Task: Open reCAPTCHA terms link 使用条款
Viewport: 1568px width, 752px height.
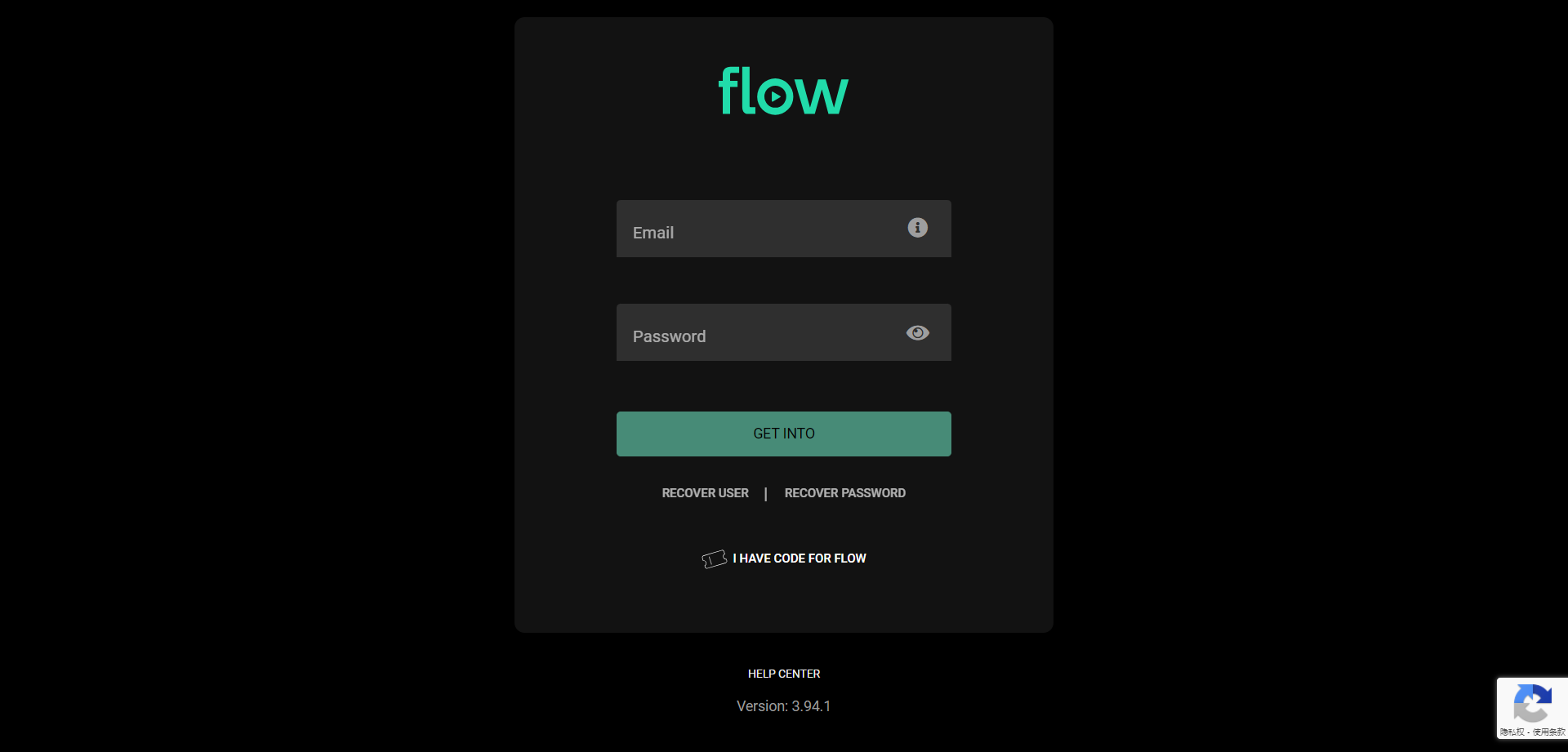Action: pos(1548,732)
